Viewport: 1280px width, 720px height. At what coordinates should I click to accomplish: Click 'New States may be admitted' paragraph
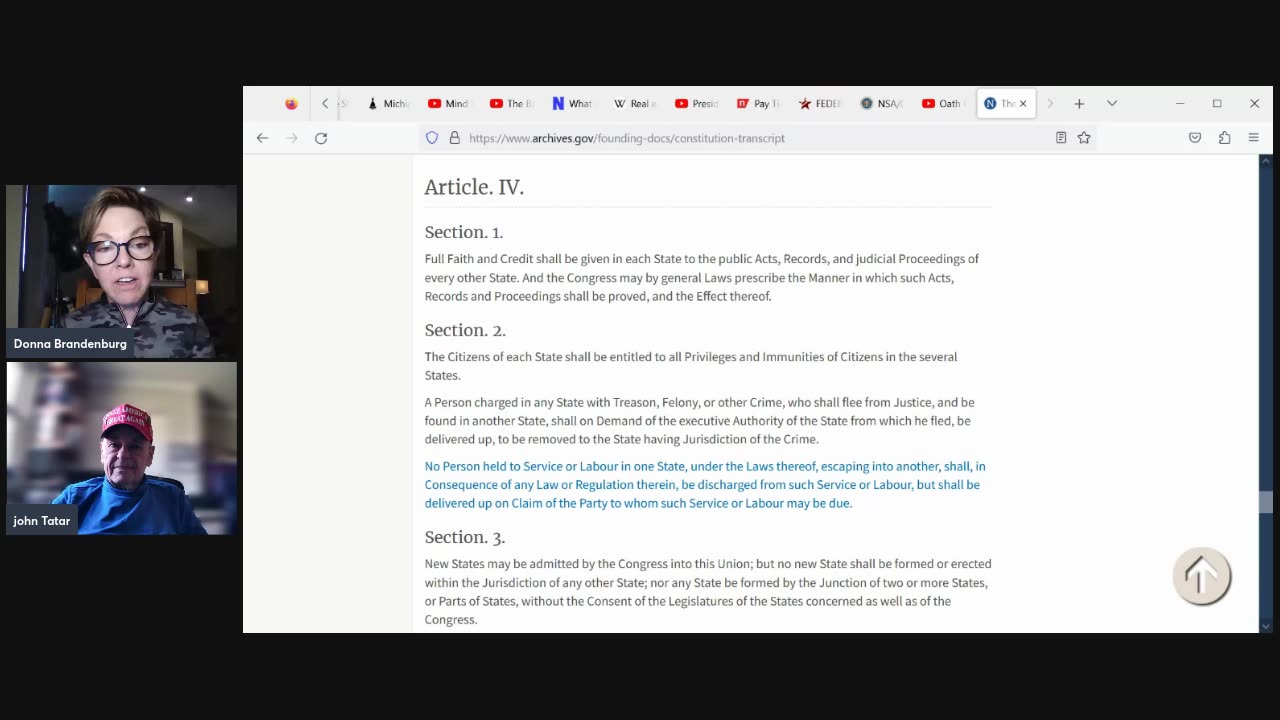pyautogui.click(x=708, y=591)
